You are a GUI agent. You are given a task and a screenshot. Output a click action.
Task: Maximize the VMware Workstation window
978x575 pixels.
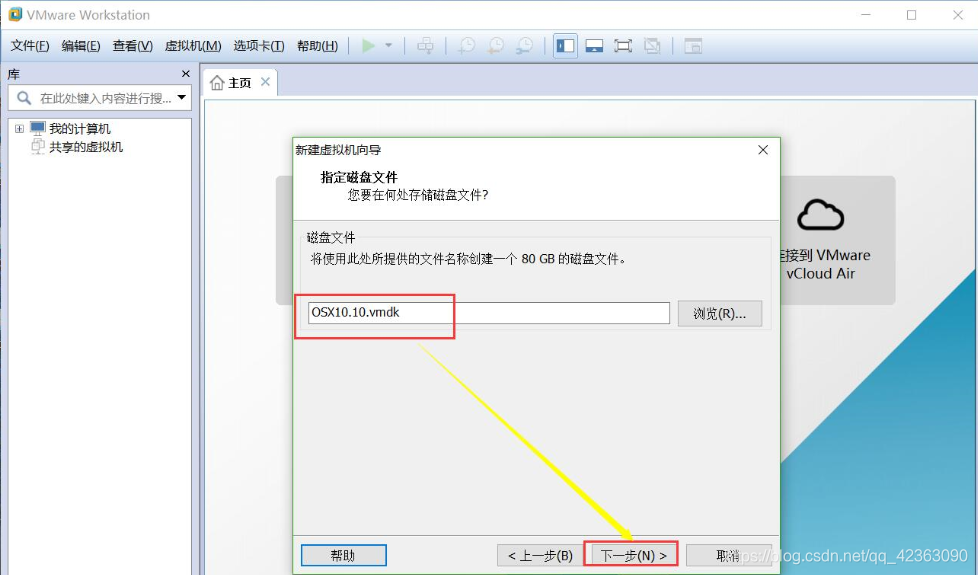pos(911,15)
